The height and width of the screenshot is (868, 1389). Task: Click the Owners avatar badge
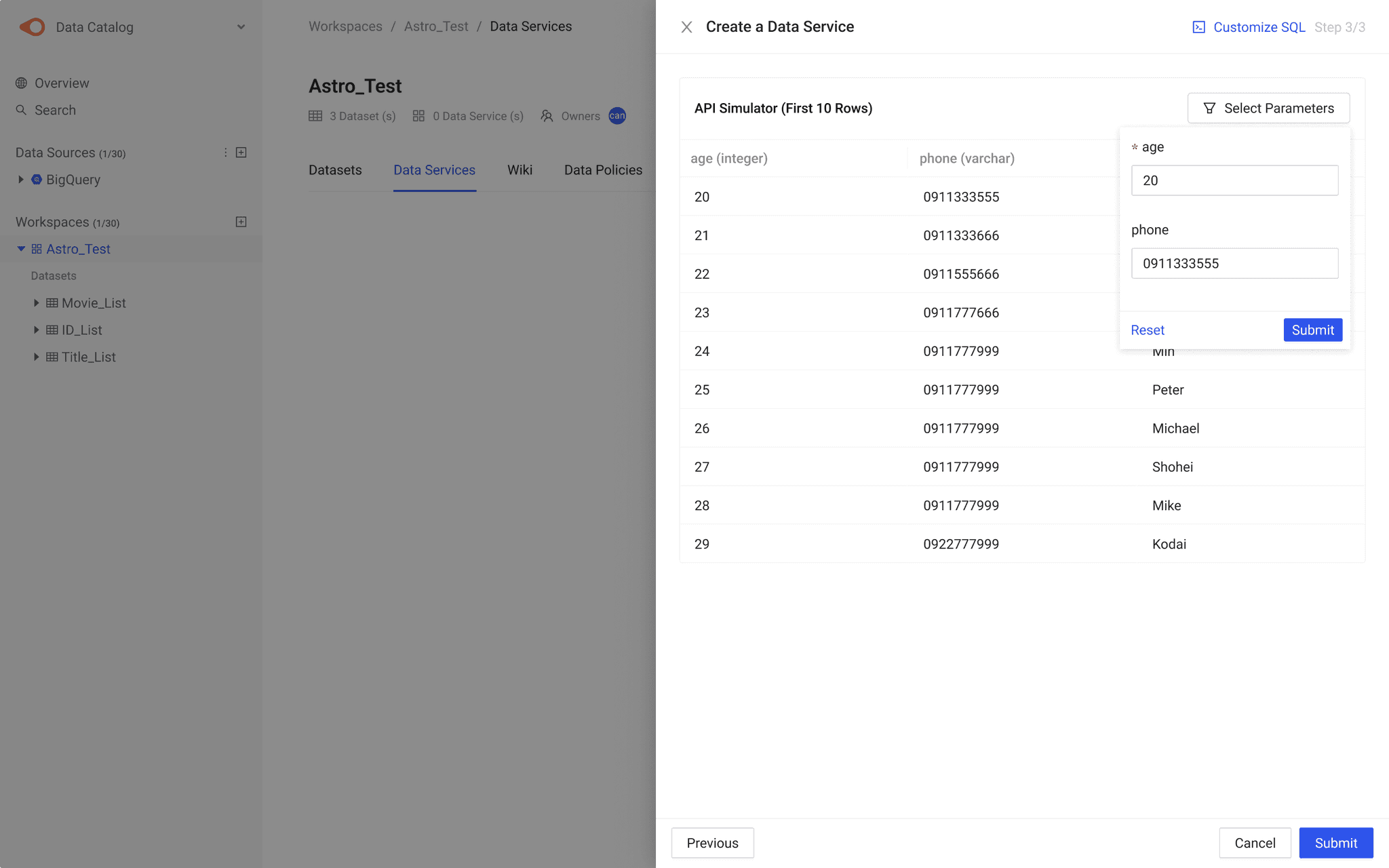pos(617,116)
